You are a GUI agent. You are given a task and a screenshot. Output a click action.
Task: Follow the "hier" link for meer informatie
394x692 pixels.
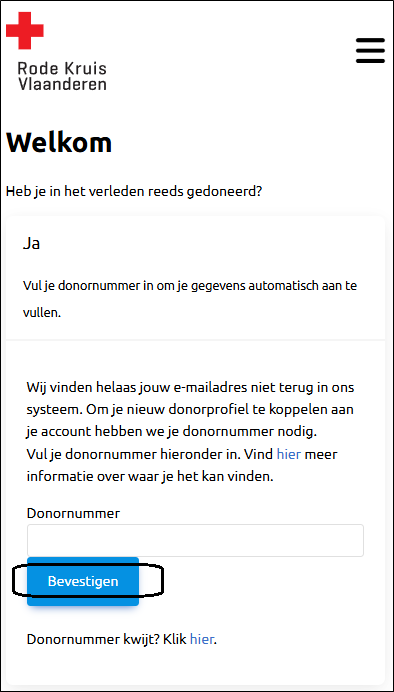[x=289, y=454]
